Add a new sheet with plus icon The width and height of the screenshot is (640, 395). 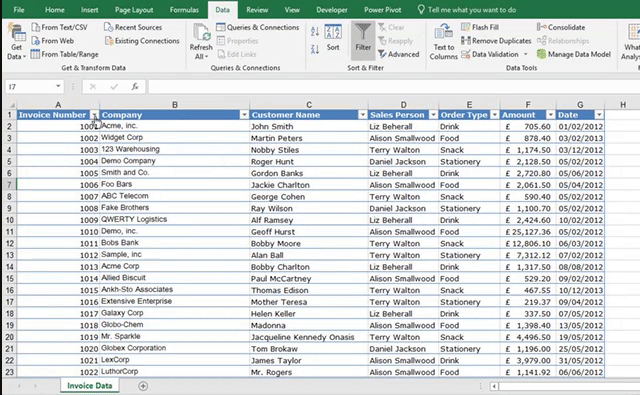(x=143, y=386)
